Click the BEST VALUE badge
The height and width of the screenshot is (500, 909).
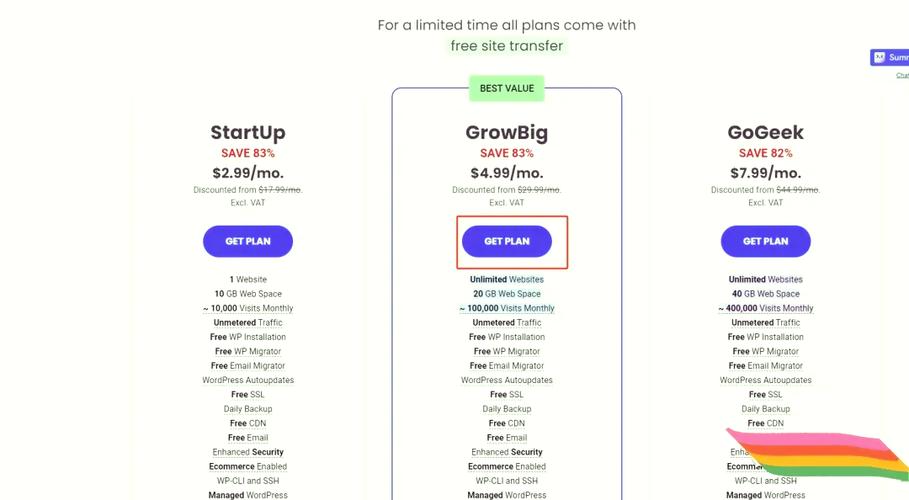[x=507, y=88]
